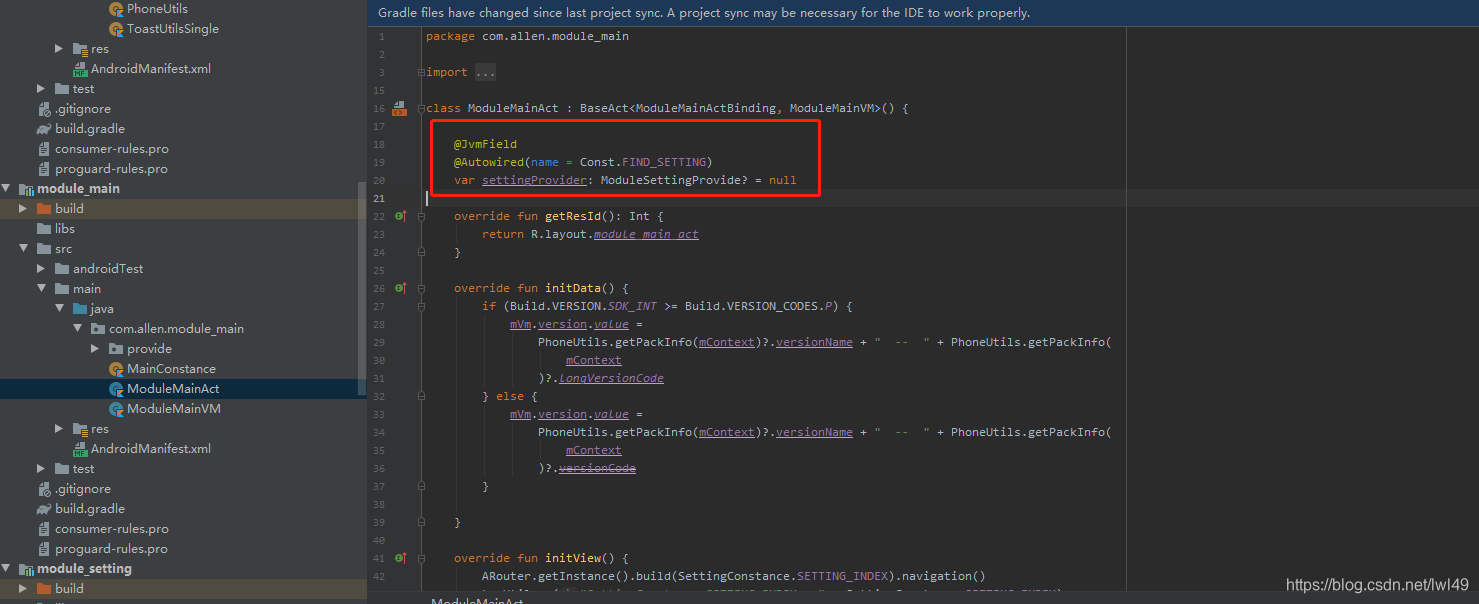Click the MainConstance class icon
Image resolution: width=1479 pixels, height=604 pixels.
pyautogui.click(x=116, y=369)
